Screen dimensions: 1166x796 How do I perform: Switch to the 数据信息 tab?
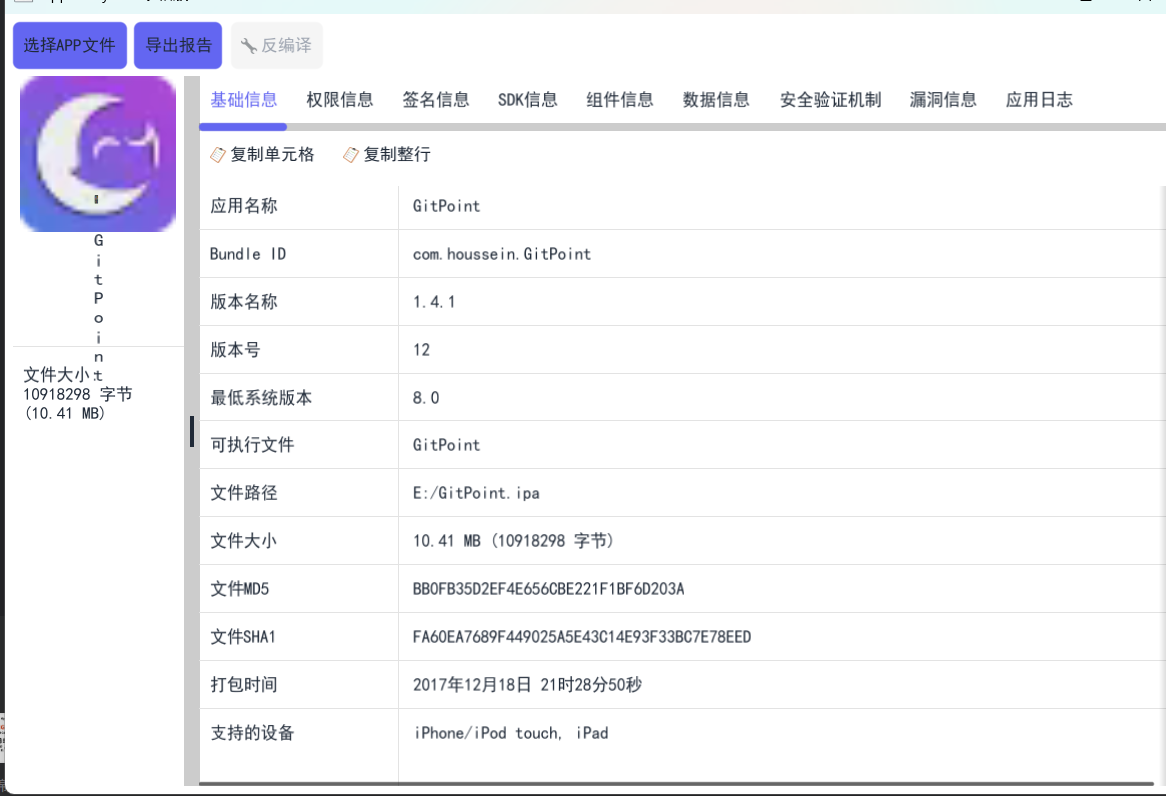[x=716, y=99]
